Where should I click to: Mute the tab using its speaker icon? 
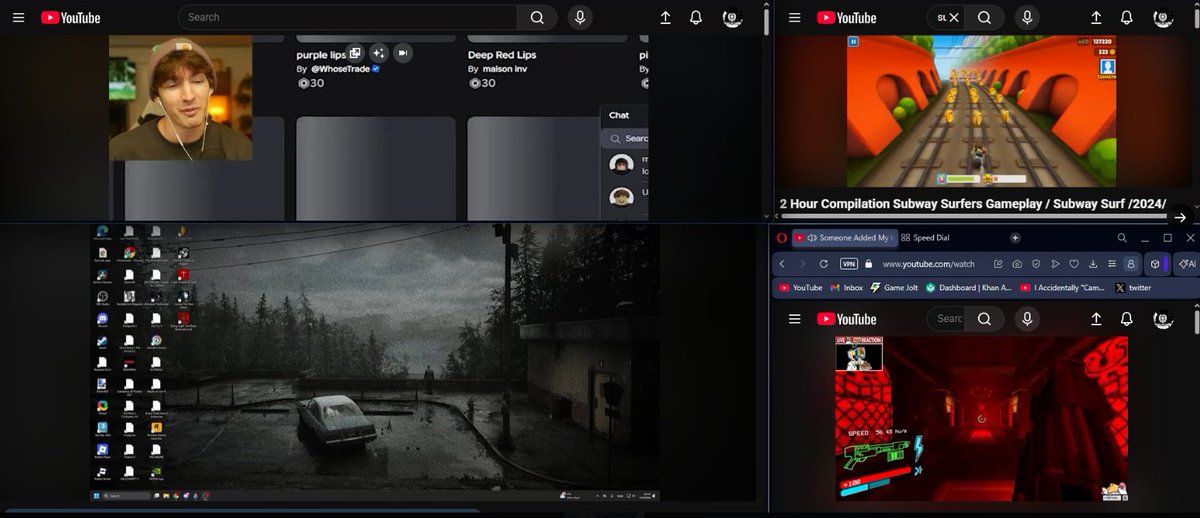tap(811, 238)
